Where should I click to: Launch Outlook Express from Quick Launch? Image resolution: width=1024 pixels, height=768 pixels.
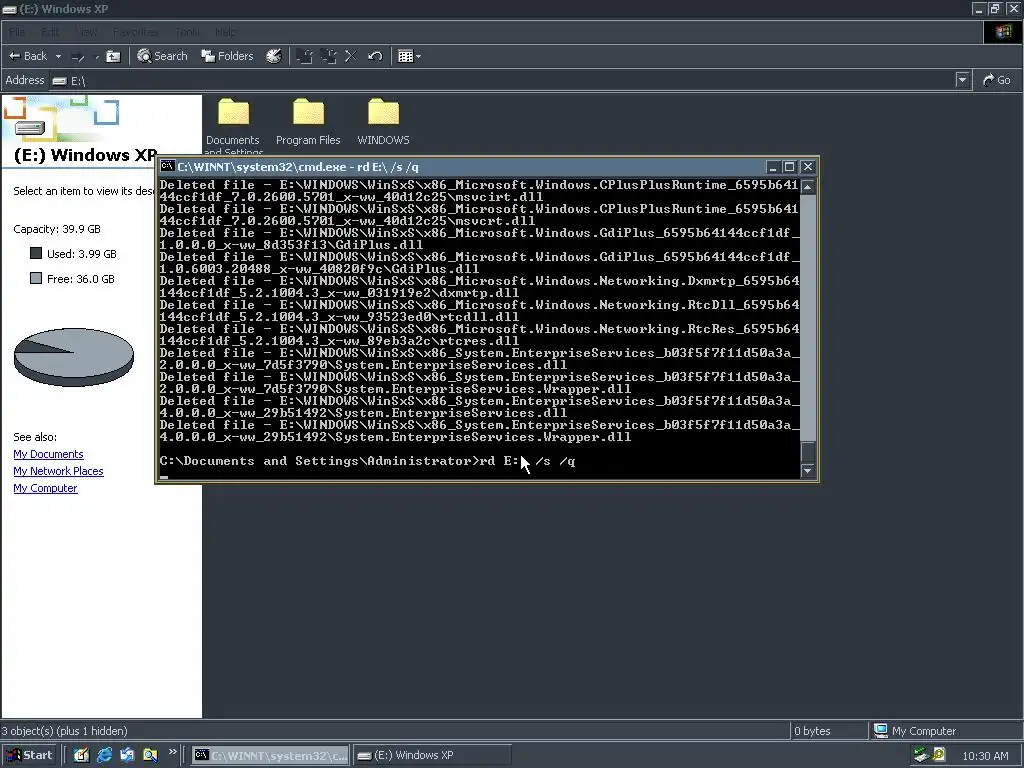(x=127, y=755)
